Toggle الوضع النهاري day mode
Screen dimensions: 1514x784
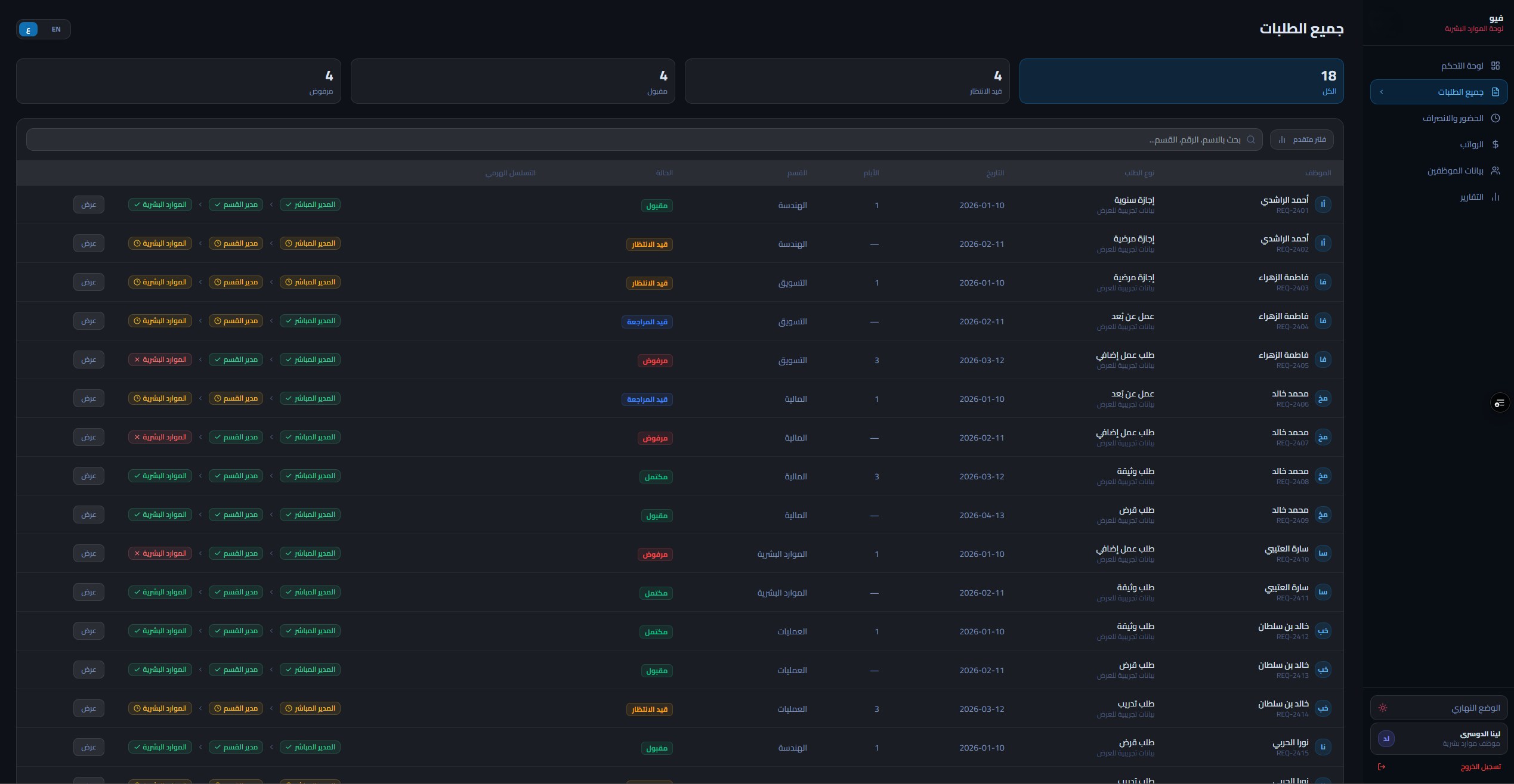(1439, 708)
